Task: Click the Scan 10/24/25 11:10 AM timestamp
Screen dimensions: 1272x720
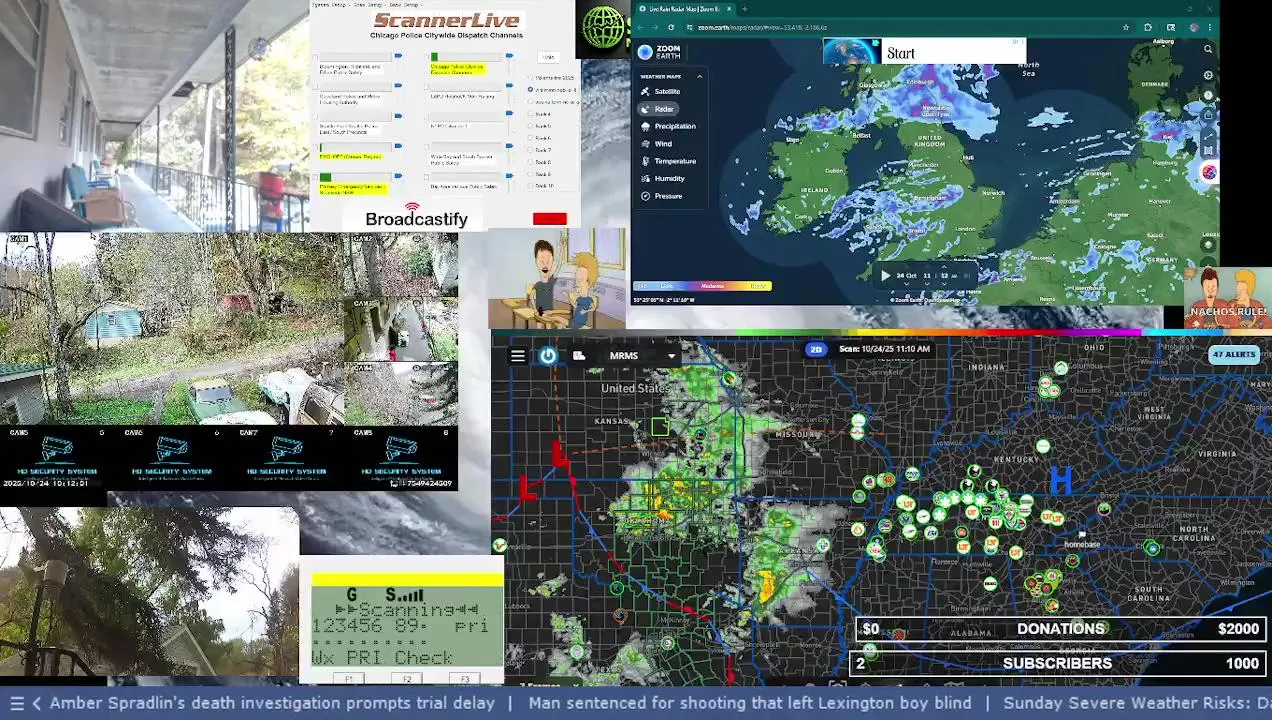Action: pyautogui.click(x=884, y=349)
